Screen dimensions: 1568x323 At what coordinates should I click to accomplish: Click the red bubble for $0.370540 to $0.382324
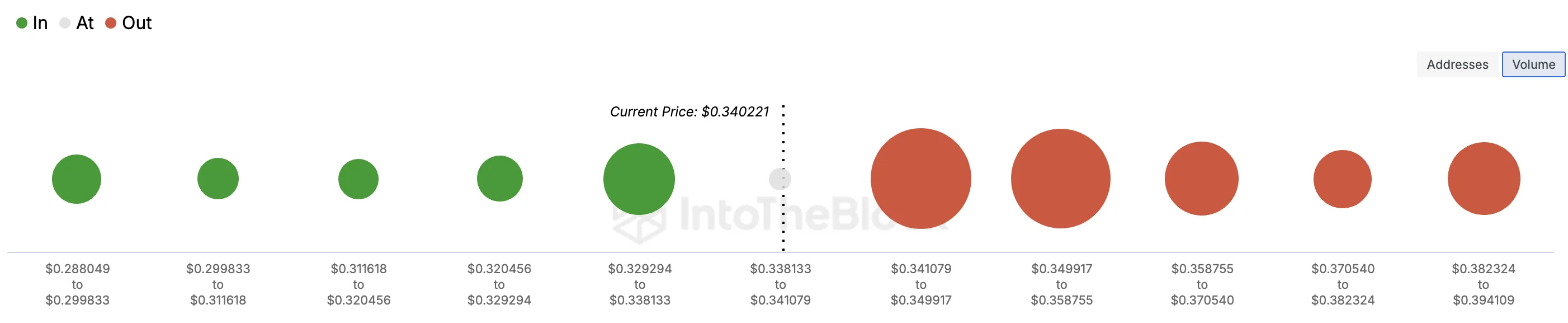tap(1343, 179)
